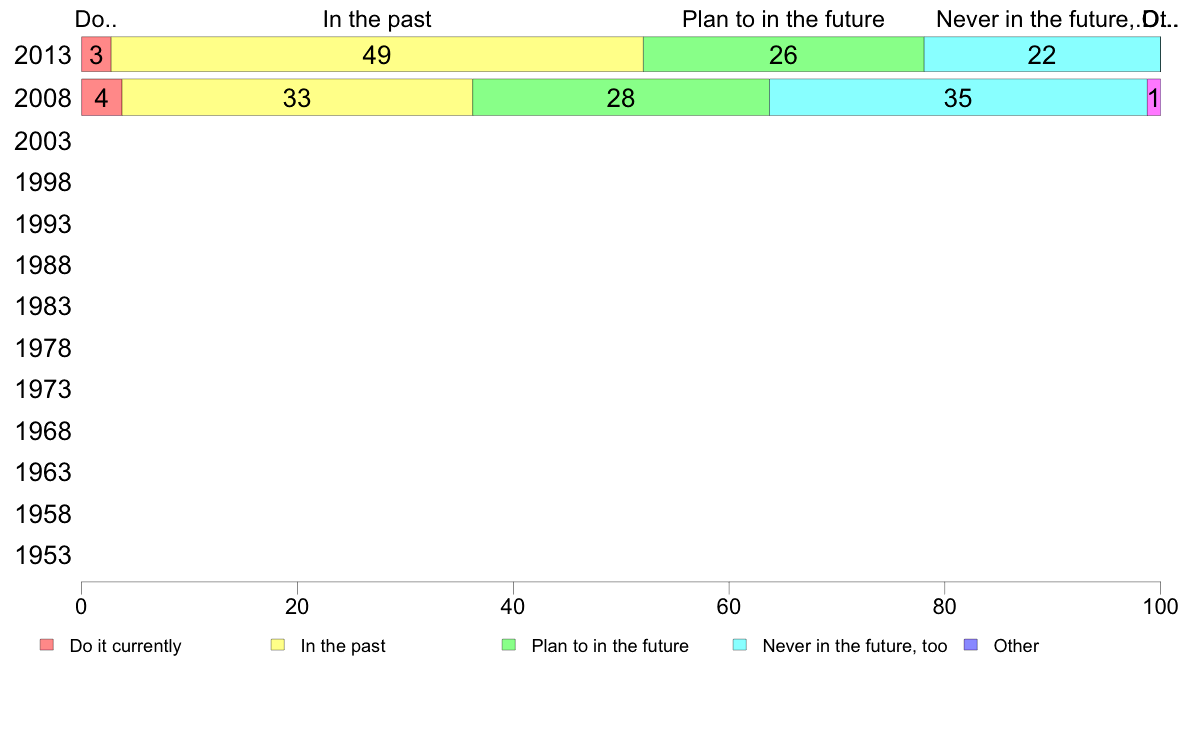Click the 1953 year label on the y-axis
The image size is (1188, 736).
(42, 556)
